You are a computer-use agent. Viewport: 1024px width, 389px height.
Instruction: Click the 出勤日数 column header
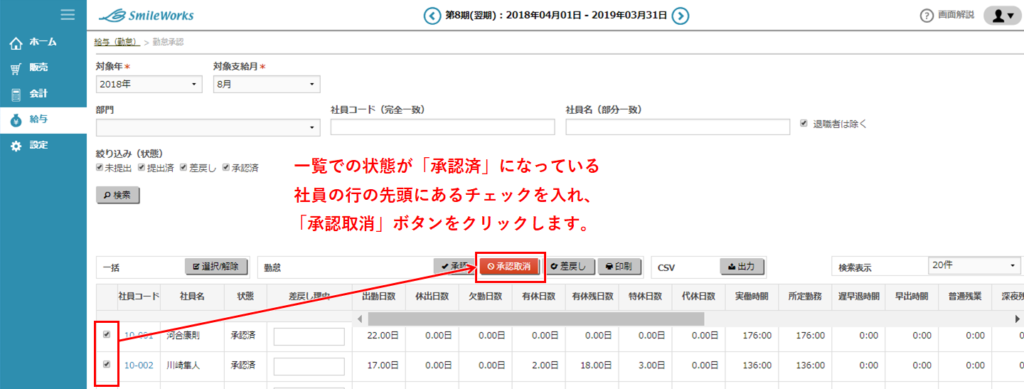(379, 296)
